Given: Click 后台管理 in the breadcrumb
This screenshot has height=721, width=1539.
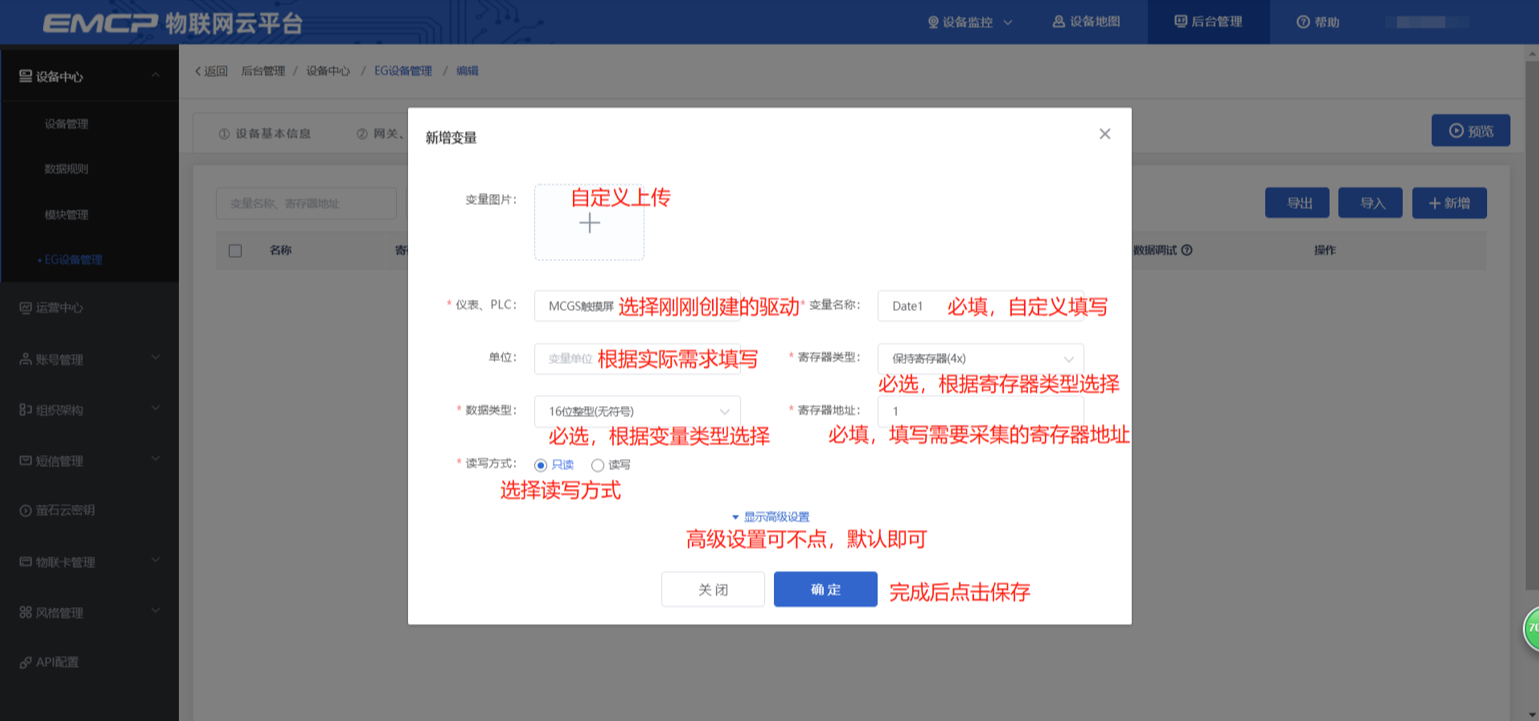Looking at the screenshot, I should click(263, 71).
